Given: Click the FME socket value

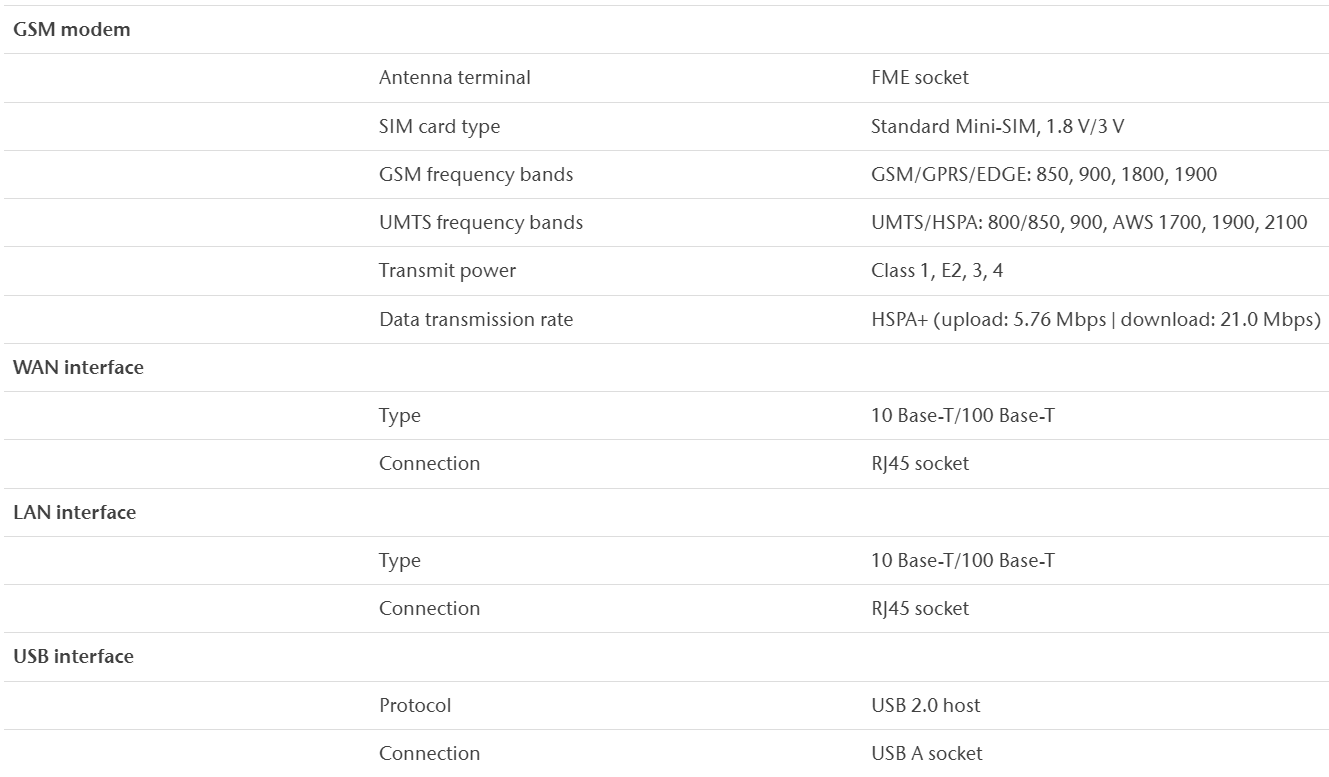Looking at the screenshot, I should pyautogui.click(x=920, y=77).
